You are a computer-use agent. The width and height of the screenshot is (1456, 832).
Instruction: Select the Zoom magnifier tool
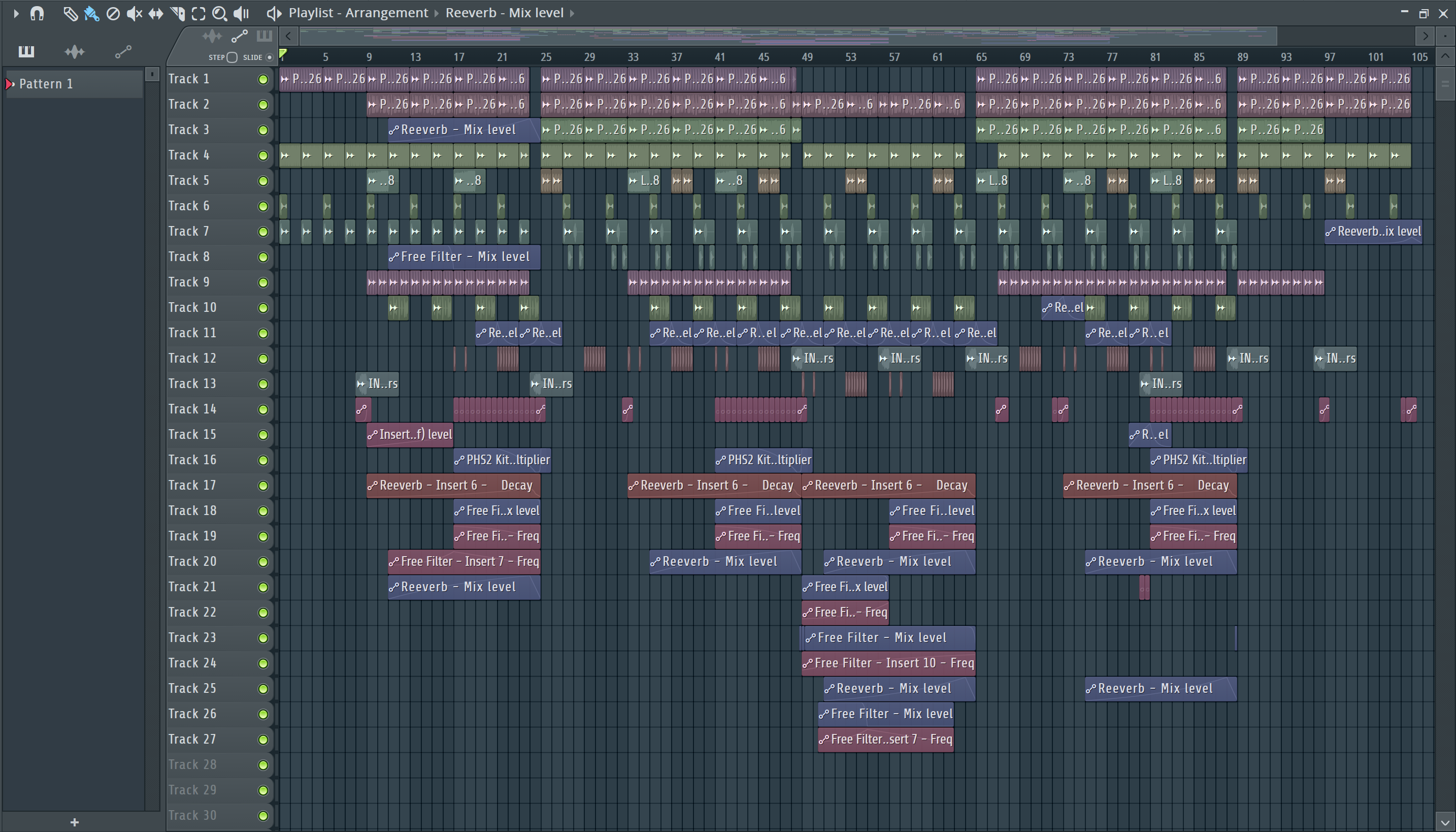click(x=220, y=13)
